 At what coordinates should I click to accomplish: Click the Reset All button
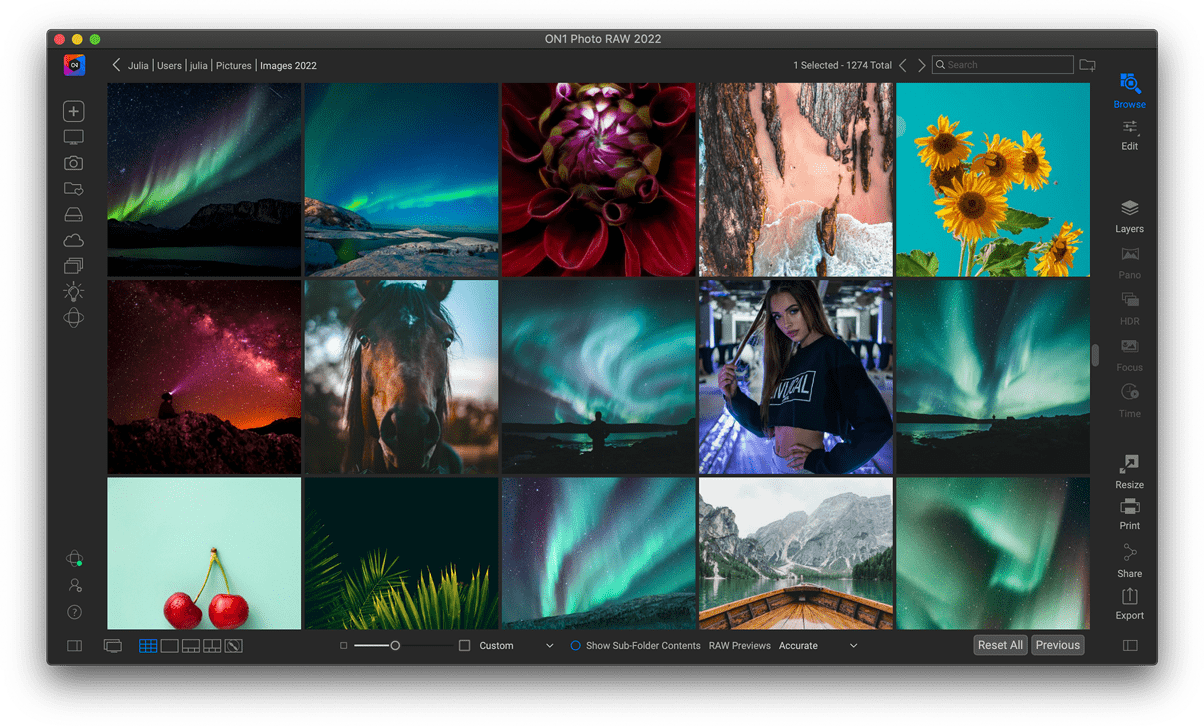click(x=1000, y=645)
